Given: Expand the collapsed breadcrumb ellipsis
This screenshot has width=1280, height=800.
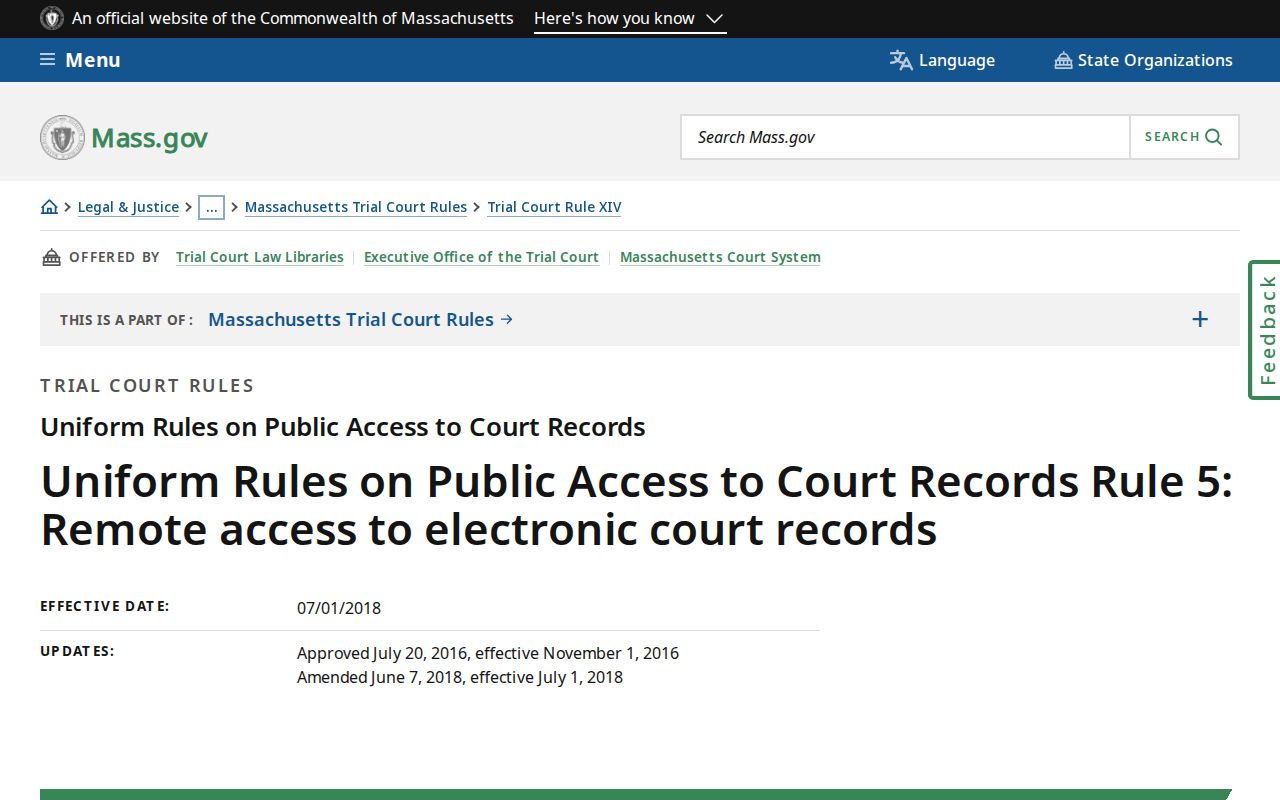Looking at the screenshot, I should click(x=211, y=207).
